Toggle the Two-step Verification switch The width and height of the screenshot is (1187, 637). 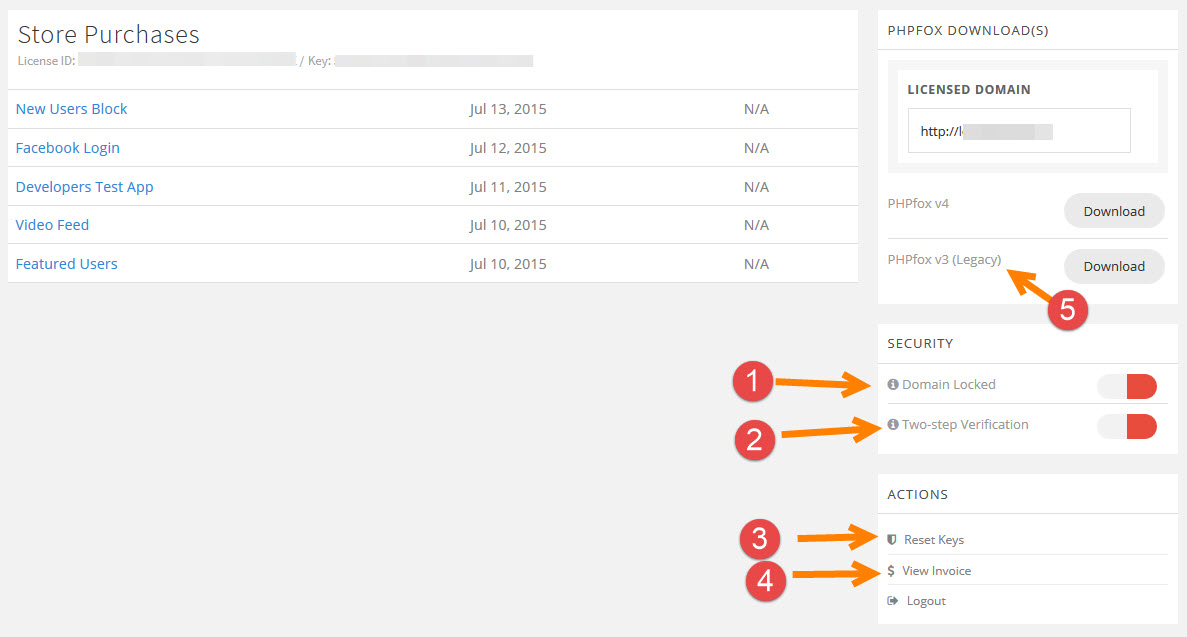(1127, 426)
